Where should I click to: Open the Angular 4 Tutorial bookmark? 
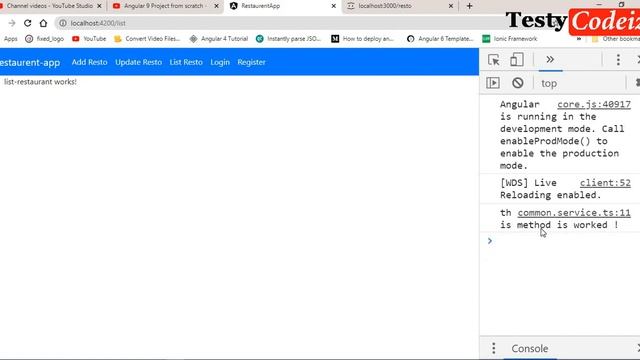tap(219, 39)
